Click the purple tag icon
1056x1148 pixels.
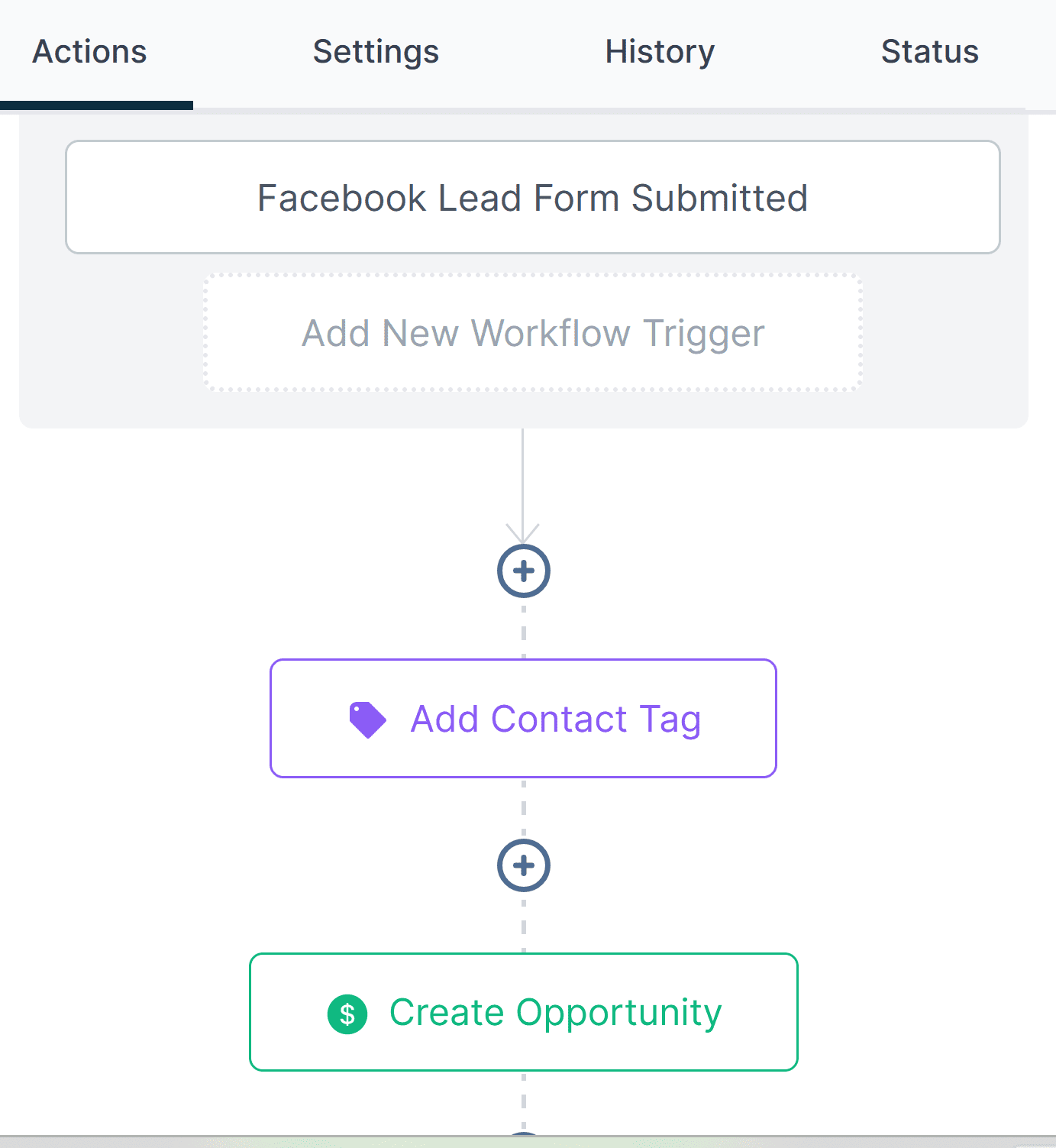click(x=367, y=720)
